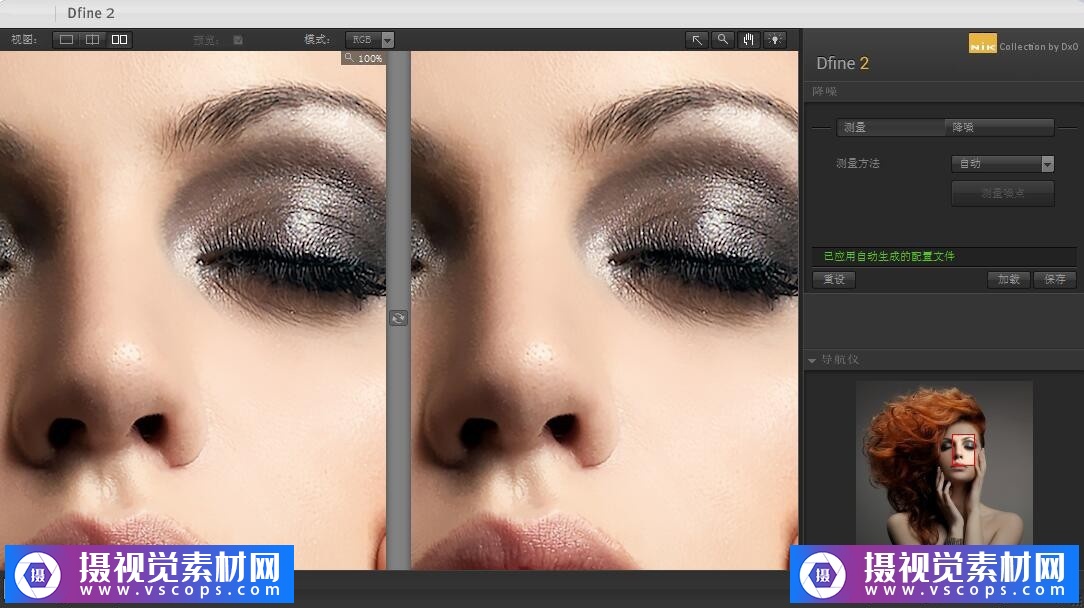Image resolution: width=1084 pixels, height=608 pixels.
Task: Click the 100% zoom level indicator
Action: pos(363,59)
